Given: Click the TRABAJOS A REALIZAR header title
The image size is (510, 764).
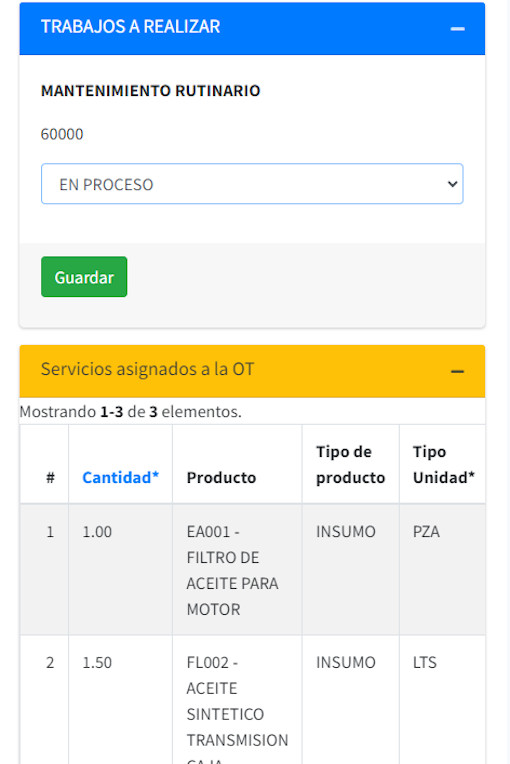Looking at the screenshot, I should pos(131,27).
